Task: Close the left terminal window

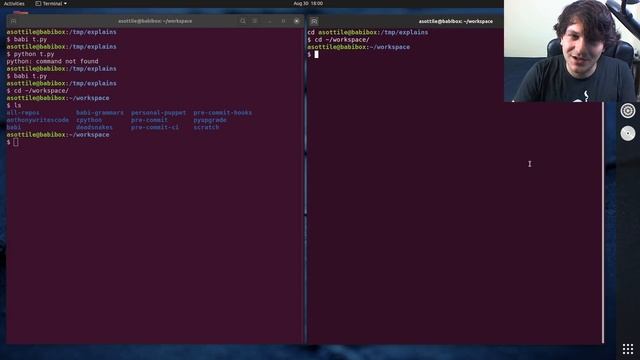Action: (297, 21)
